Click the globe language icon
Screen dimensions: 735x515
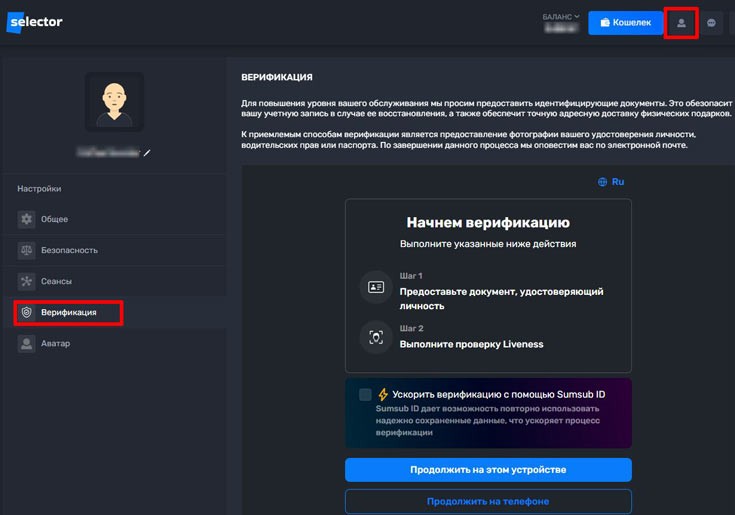[602, 182]
